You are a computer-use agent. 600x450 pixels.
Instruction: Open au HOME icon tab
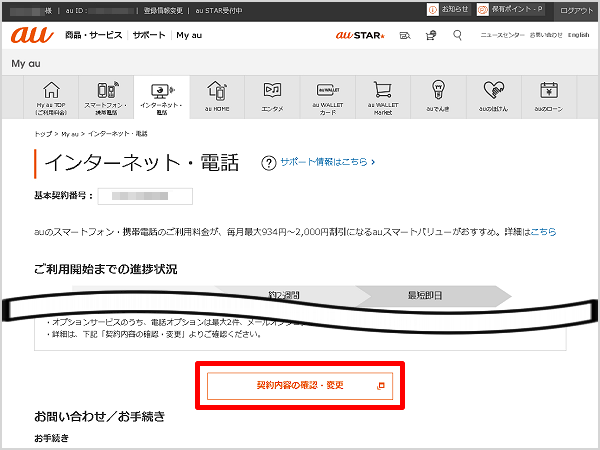click(x=217, y=98)
